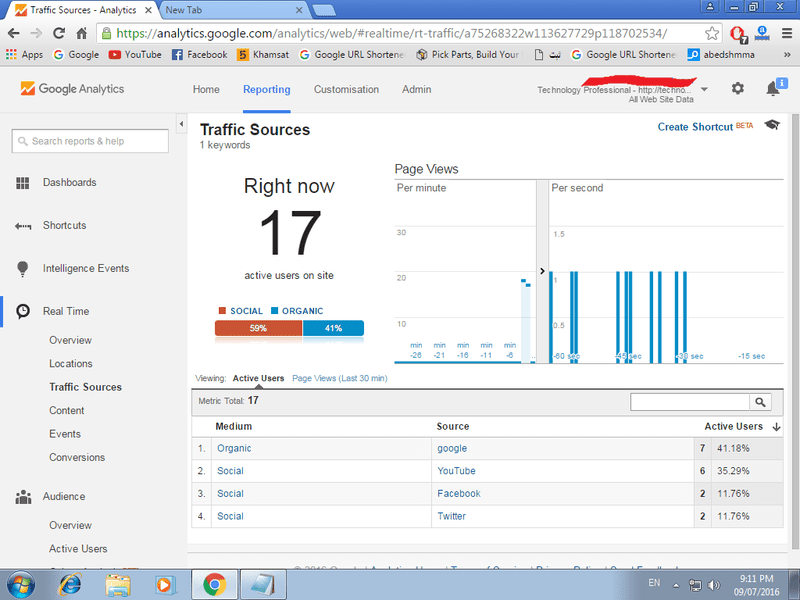This screenshot has height=600, width=800.
Task: Click the table search magnifier button
Action: point(761,402)
